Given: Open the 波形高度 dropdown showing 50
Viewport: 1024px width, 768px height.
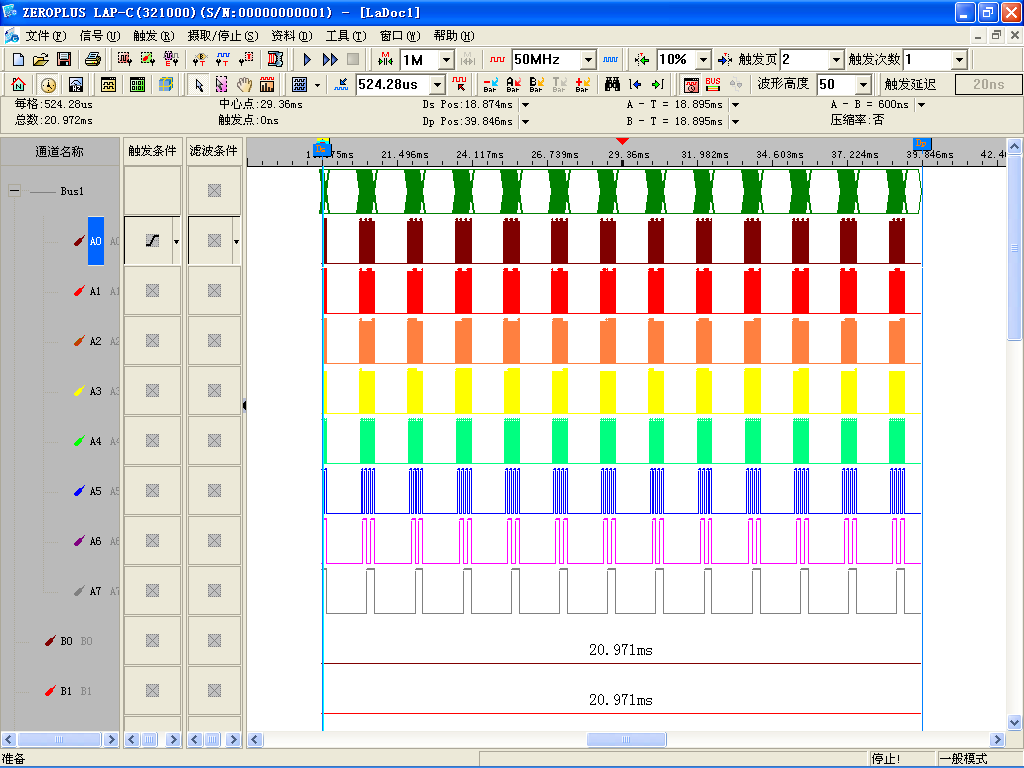Looking at the screenshot, I should (x=863, y=85).
